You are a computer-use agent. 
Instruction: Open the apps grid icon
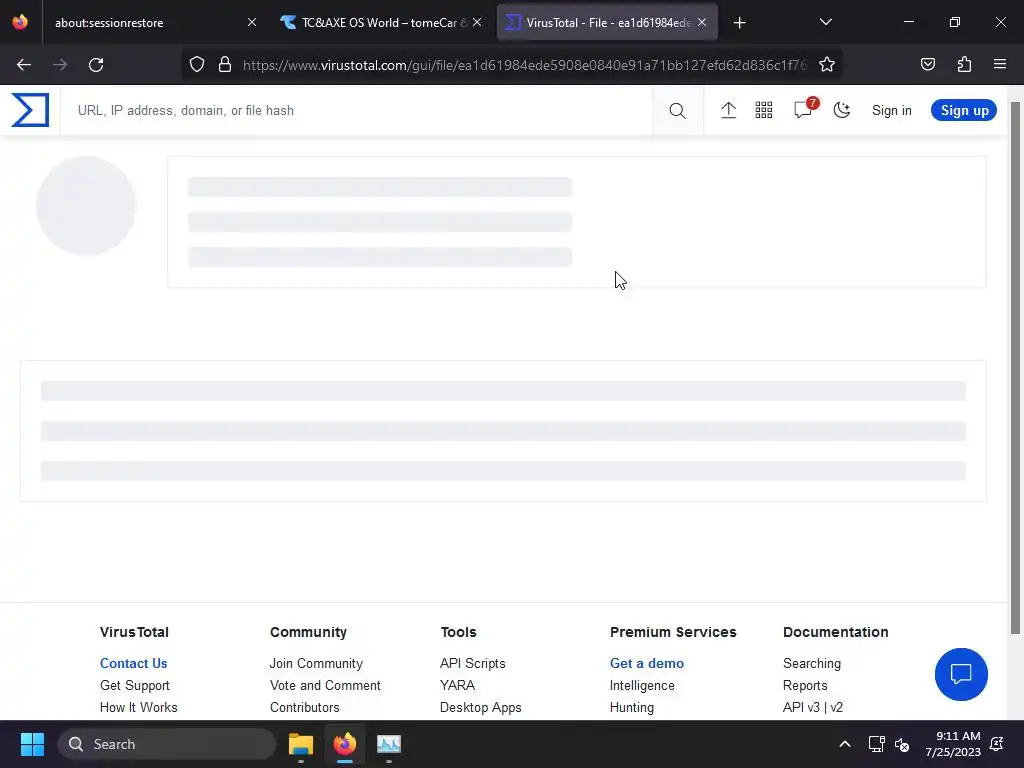coord(763,110)
